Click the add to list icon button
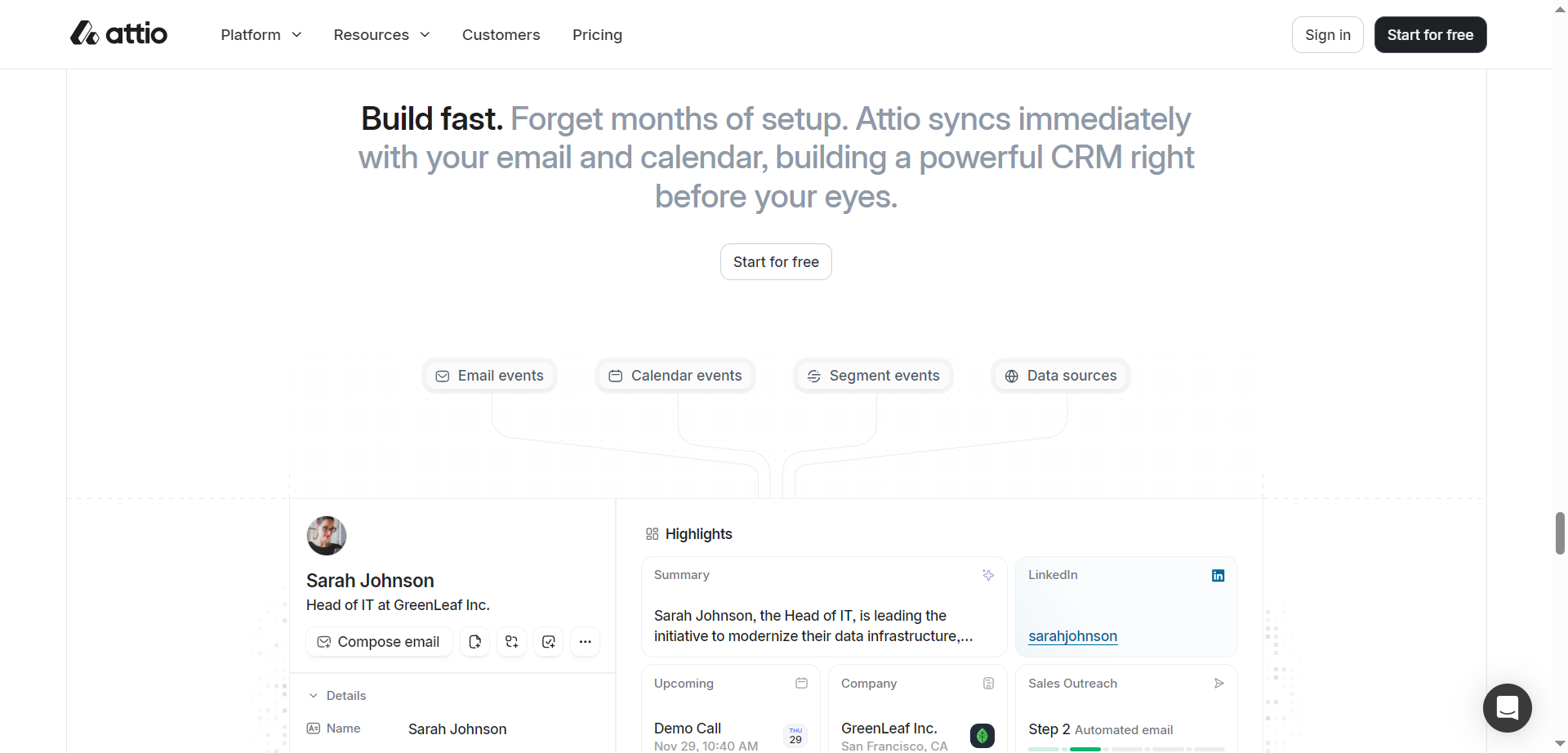The height and width of the screenshot is (753, 1568). [x=512, y=642]
